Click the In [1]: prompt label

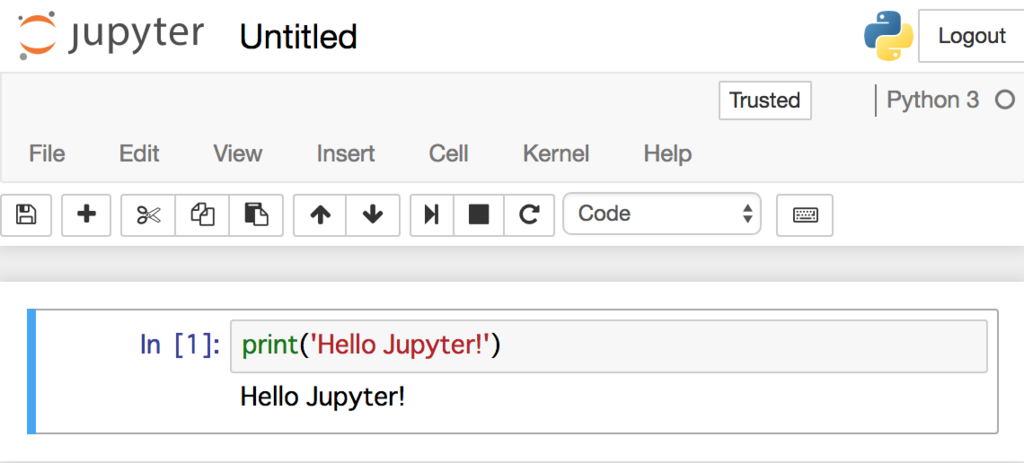click(x=181, y=345)
